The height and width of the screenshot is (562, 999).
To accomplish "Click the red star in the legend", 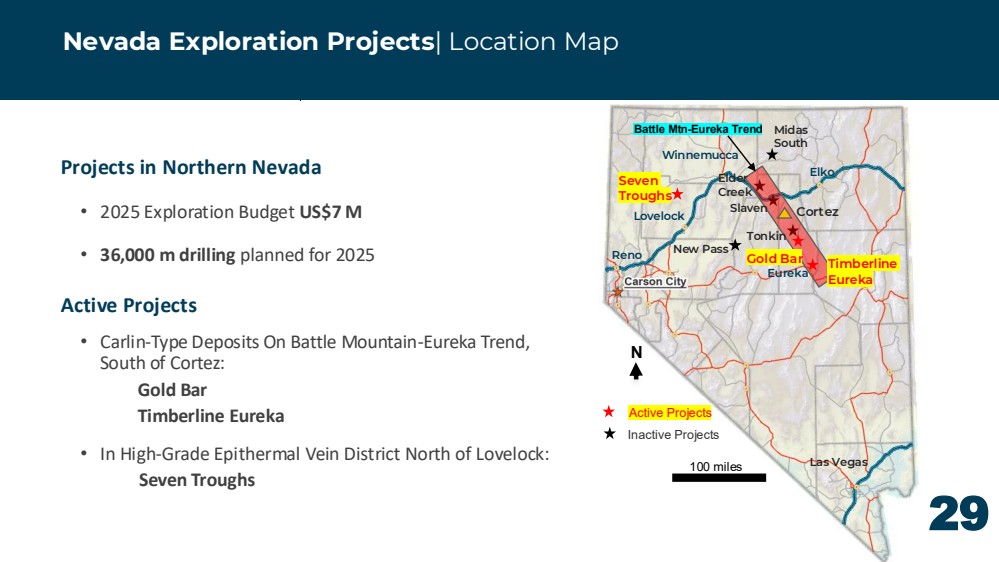I will point(609,412).
